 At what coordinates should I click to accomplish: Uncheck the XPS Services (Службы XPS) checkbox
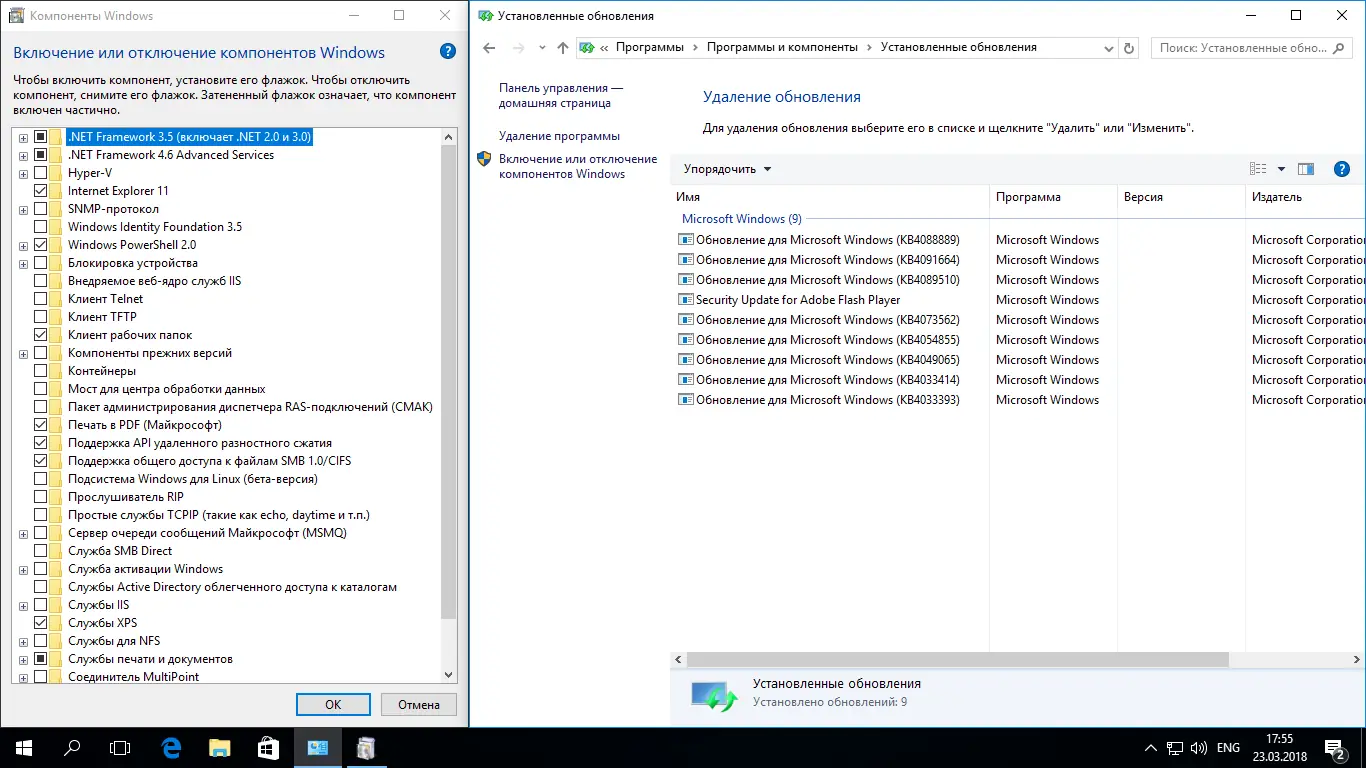[41, 623]
